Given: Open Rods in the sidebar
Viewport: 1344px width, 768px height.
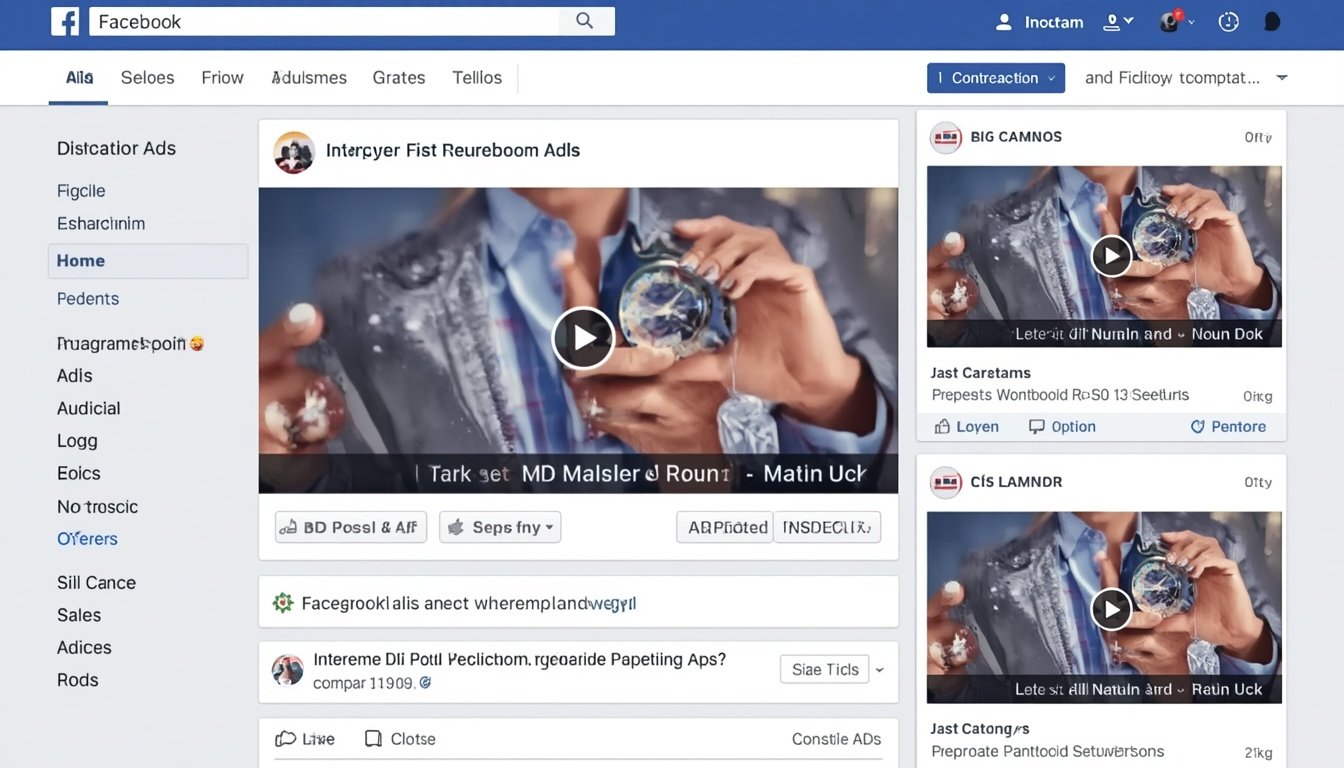Looking at the screenshot, I should (78, 680).
